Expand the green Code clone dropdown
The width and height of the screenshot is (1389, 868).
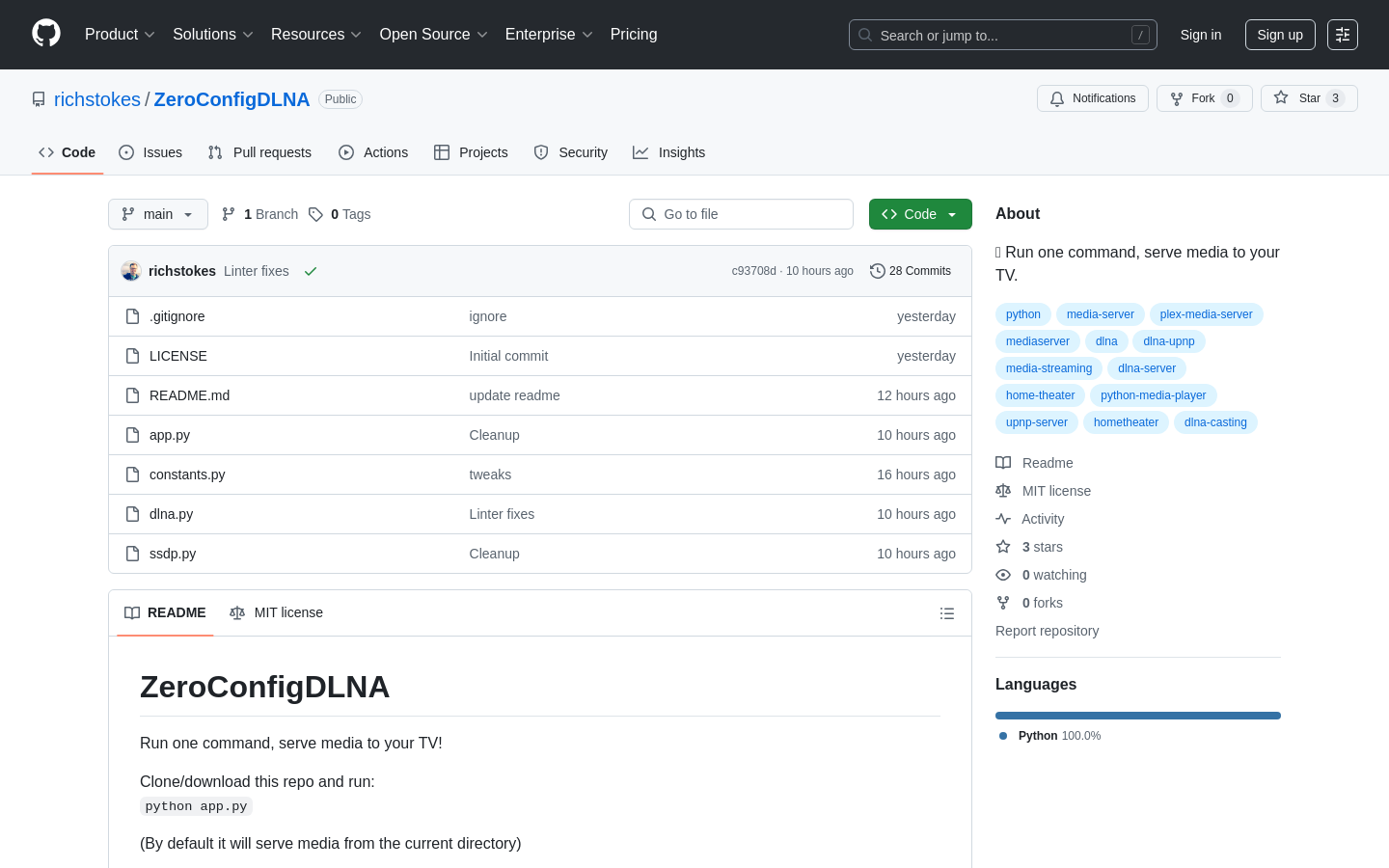tap(920, 214)
